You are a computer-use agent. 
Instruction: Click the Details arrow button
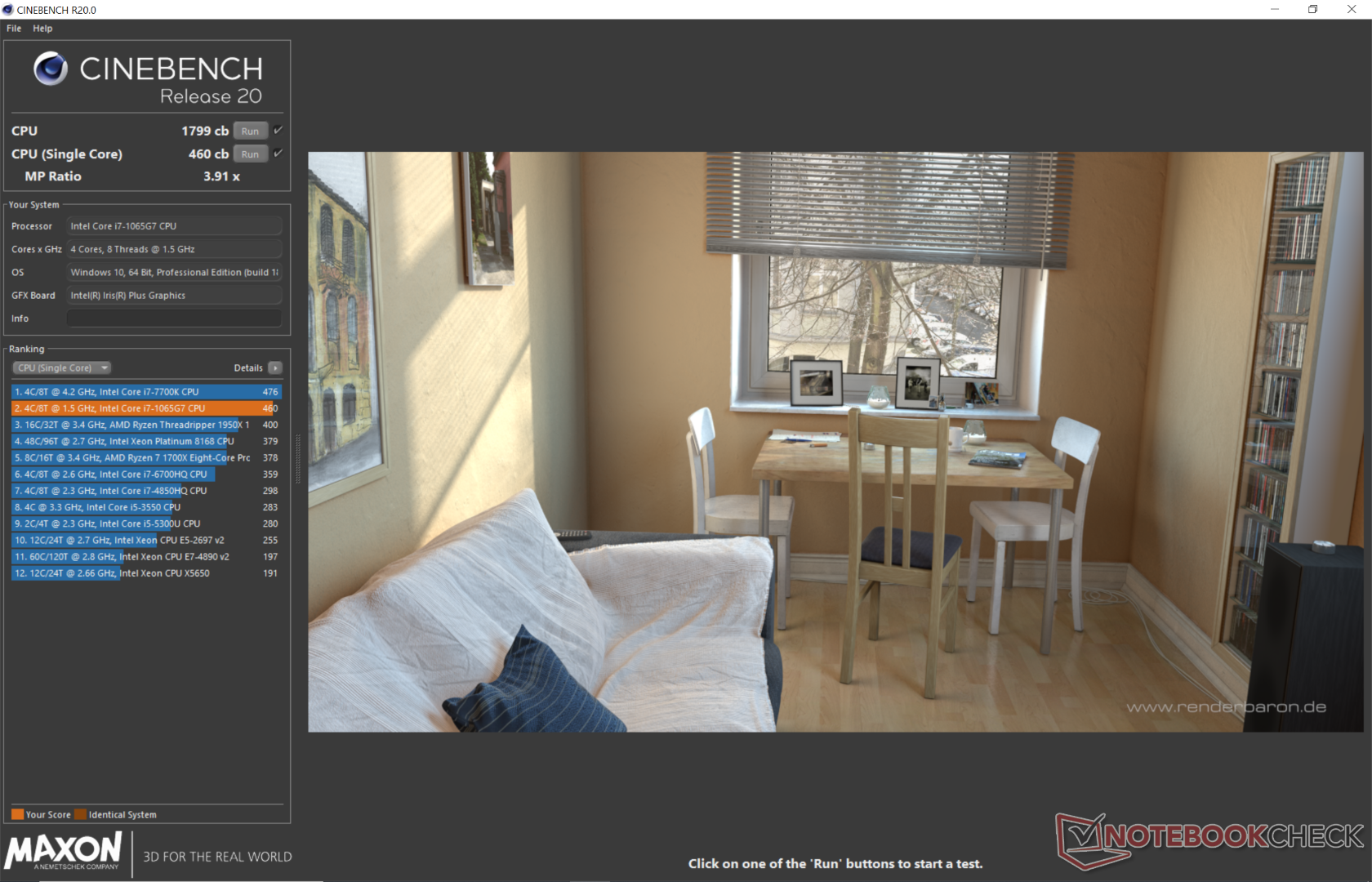[275, 367]
